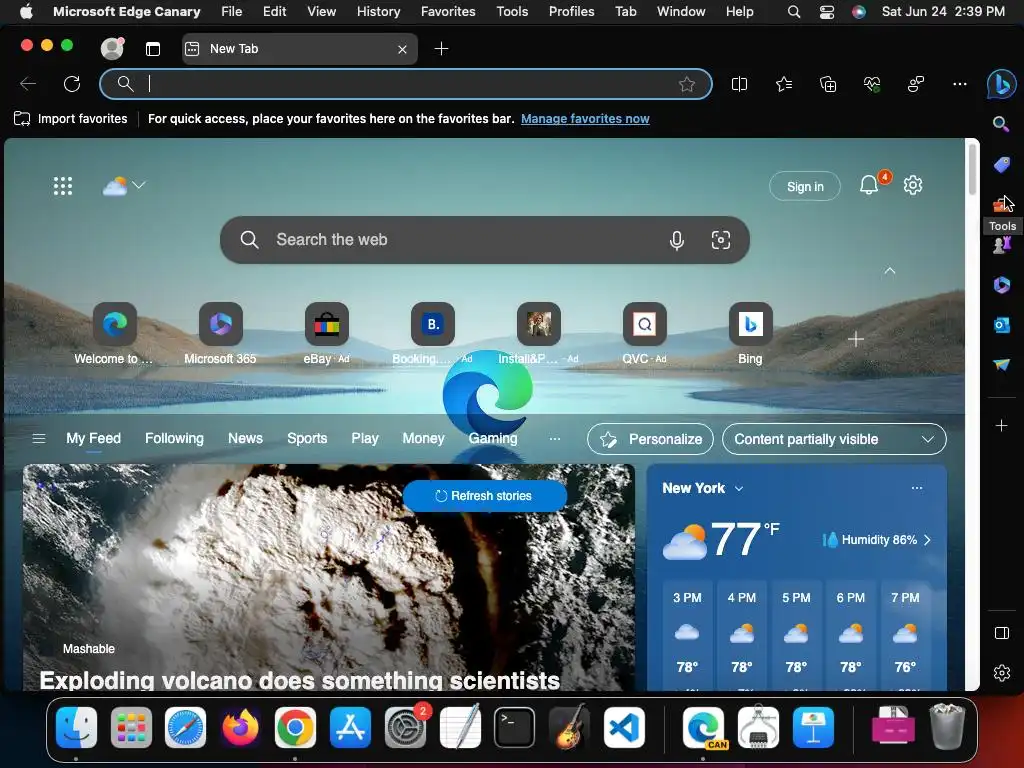1024x768 pixels.
Task: Open the Profiles menu
Action: [571, 12]
